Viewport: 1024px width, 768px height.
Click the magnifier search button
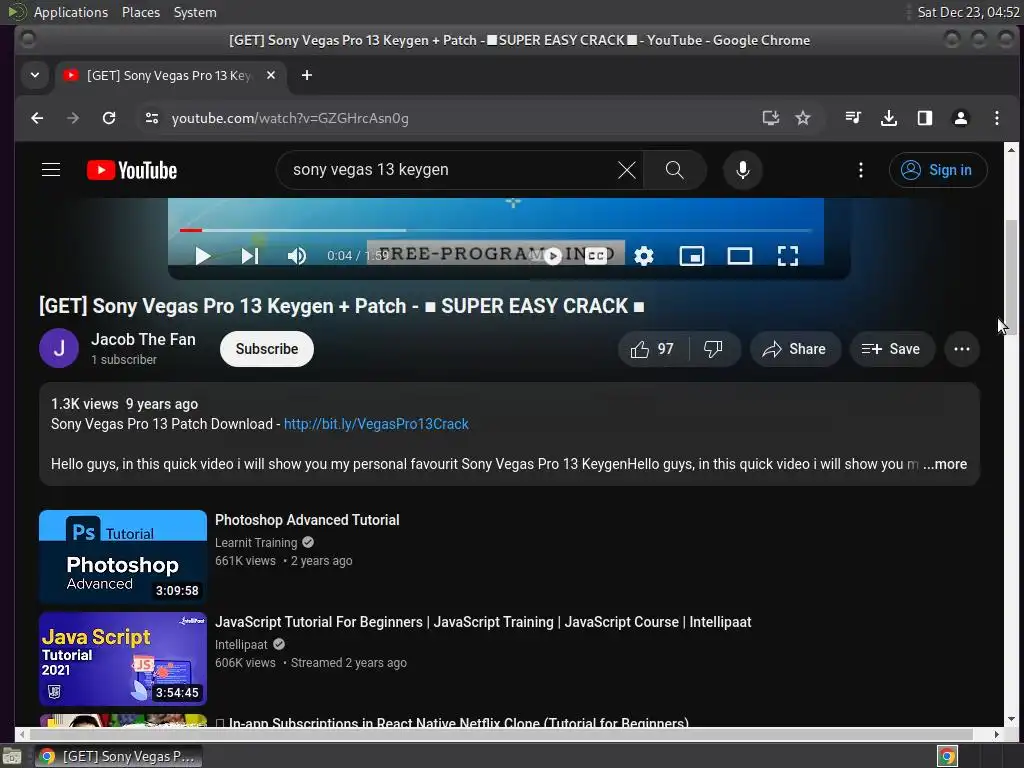pyautogui.click(x=675, y=170)
